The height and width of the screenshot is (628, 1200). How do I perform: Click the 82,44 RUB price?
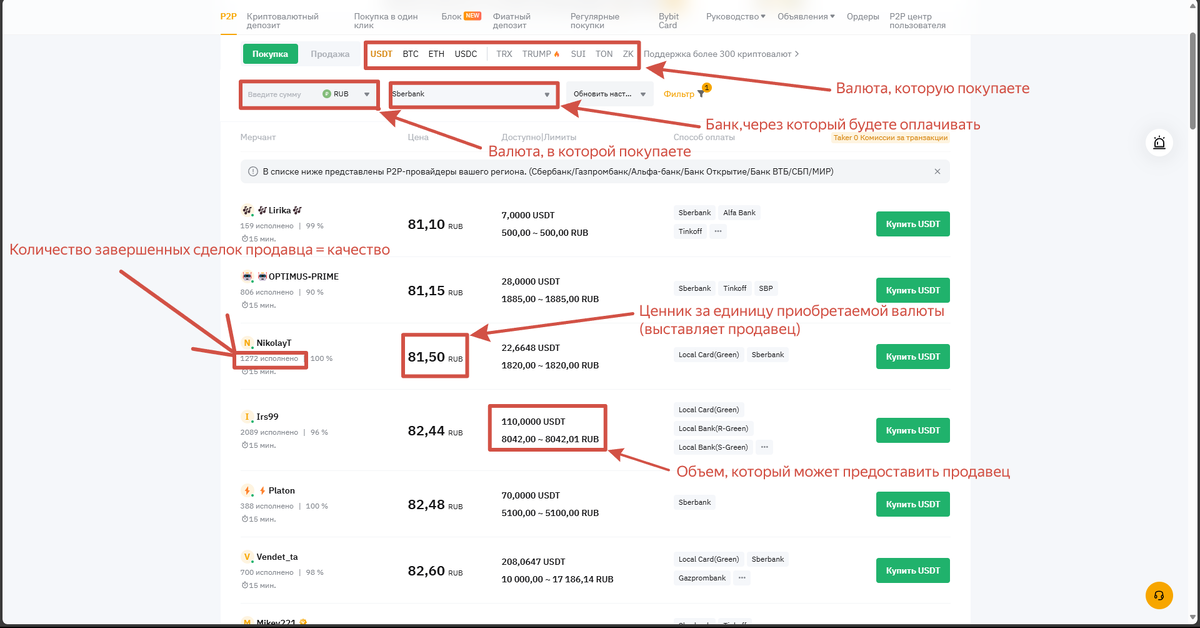[x=435, y=430]
